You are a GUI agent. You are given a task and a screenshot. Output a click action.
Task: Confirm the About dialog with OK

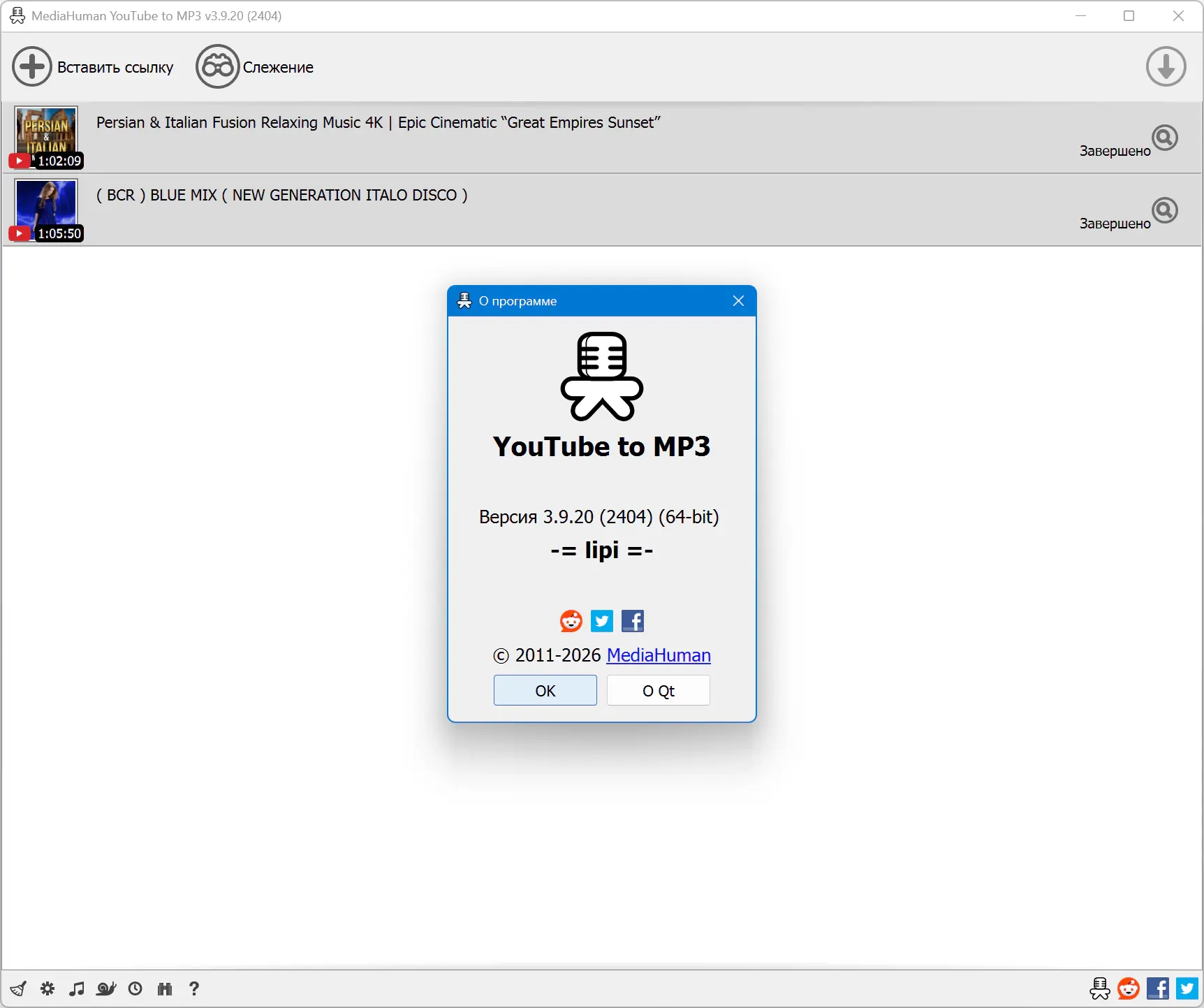coord(545,690)
